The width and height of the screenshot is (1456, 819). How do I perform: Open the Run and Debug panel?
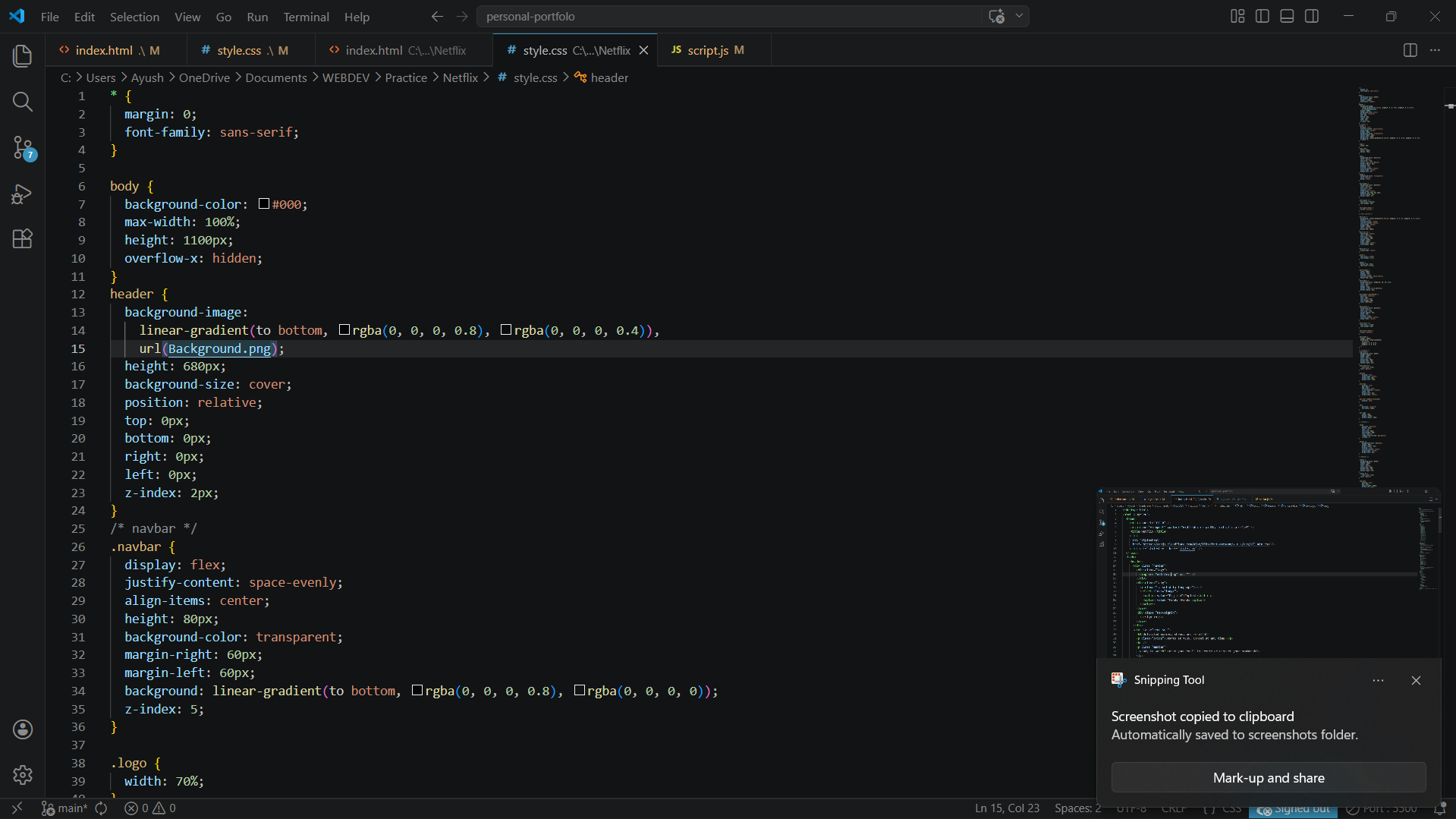[23, 194]
